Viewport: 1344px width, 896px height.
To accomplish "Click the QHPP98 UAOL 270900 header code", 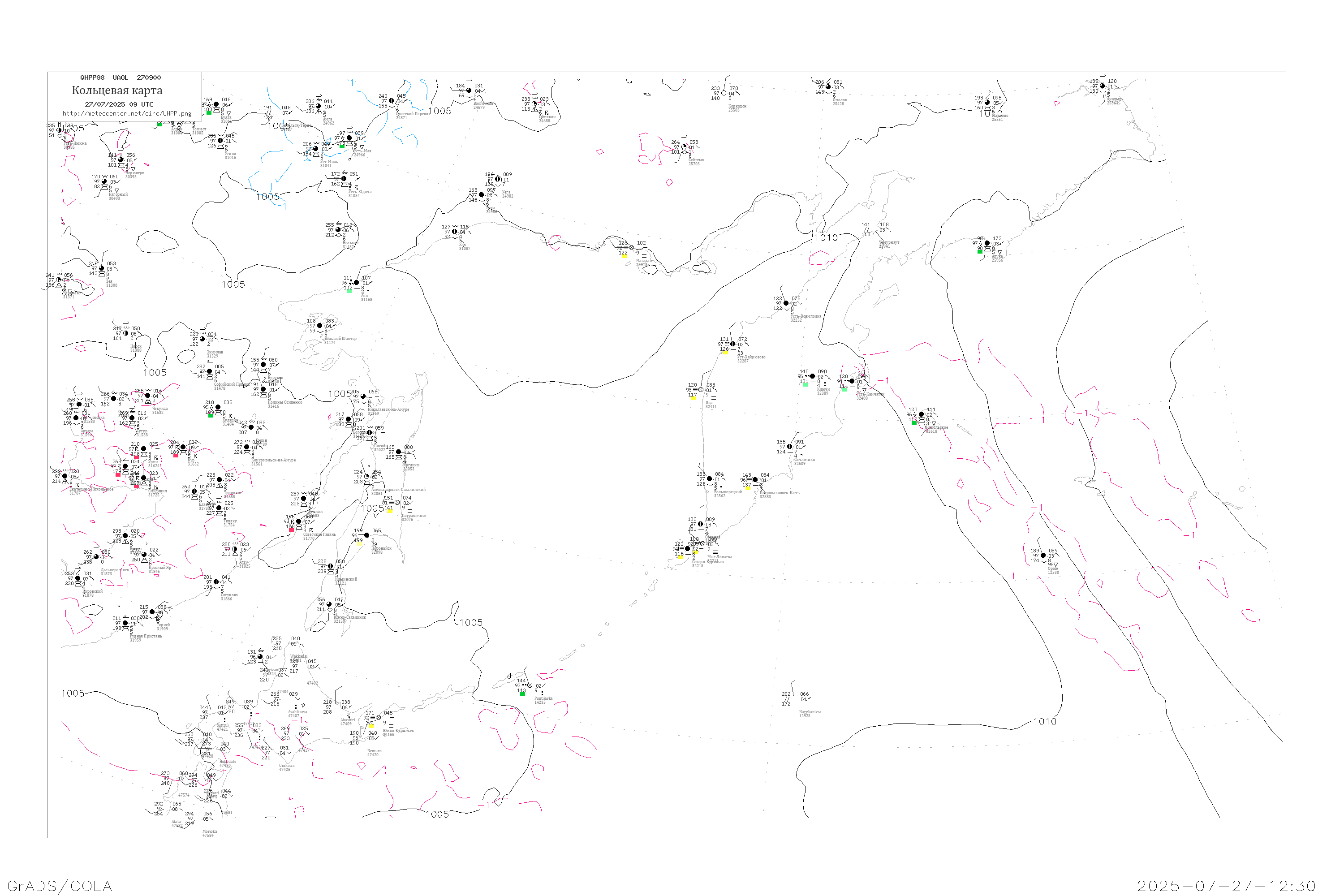I will click(120, 78).
